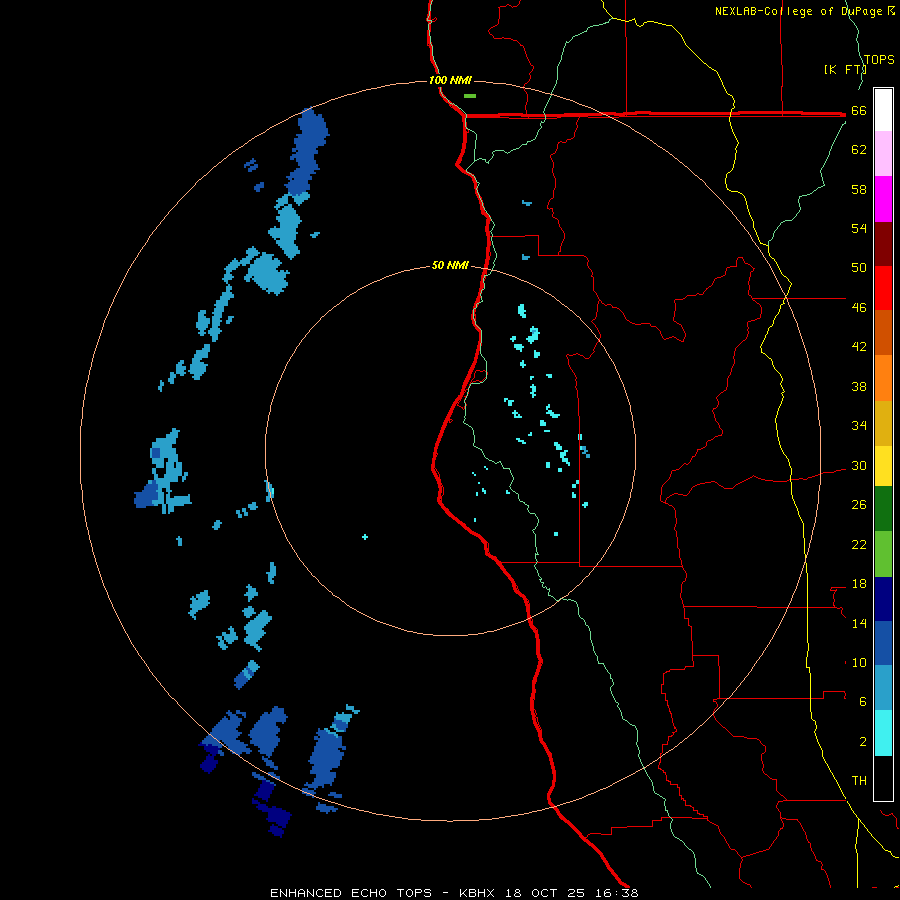This screenshot has height=900, width=900.
Task: Select the dark green legend swatch
Action: (x=883, y=509)
